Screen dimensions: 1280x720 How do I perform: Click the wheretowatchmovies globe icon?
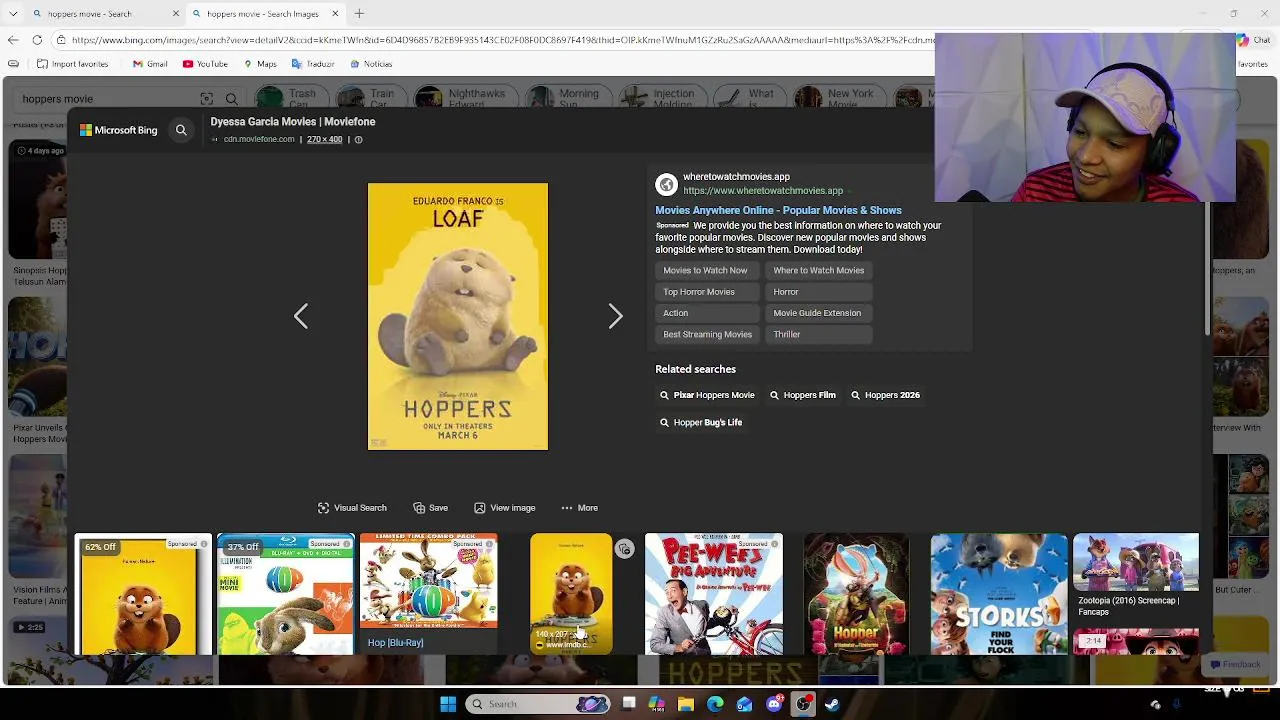[x=667, y=184]
